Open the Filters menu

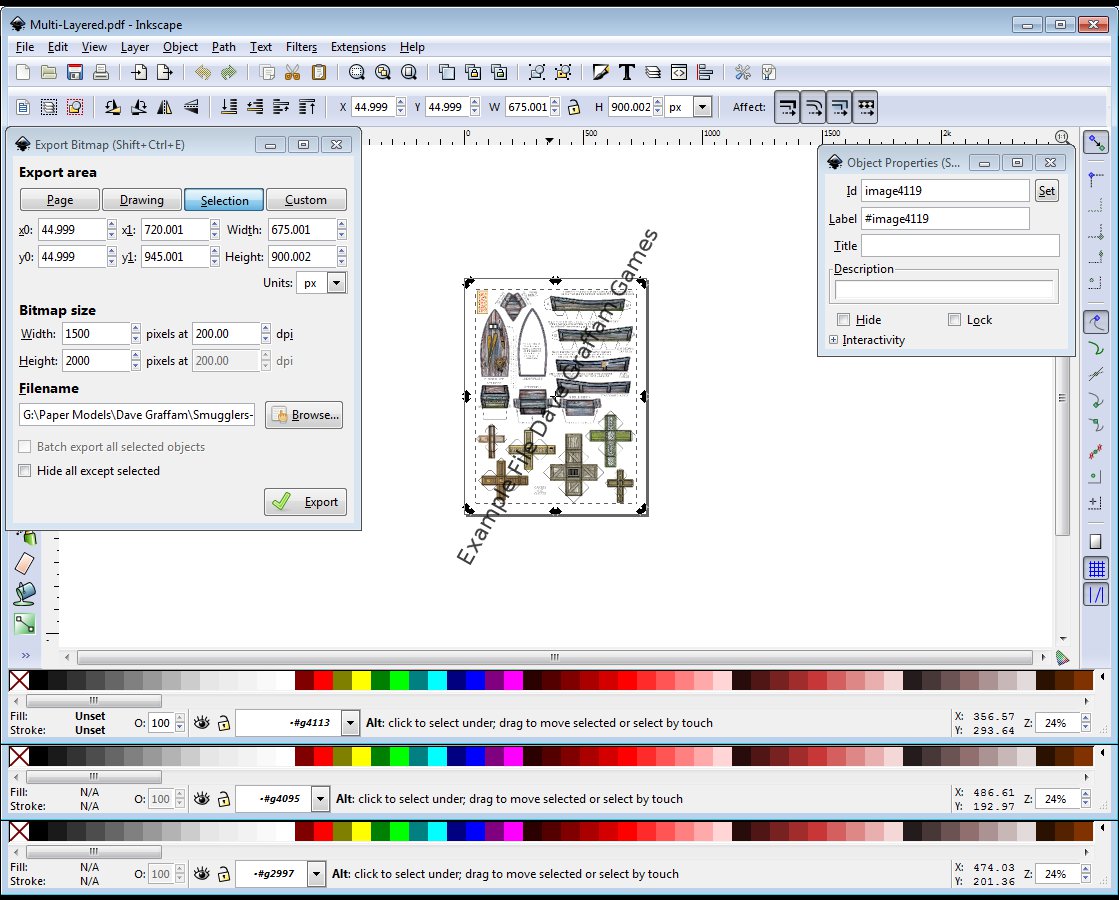pos(301,47)
